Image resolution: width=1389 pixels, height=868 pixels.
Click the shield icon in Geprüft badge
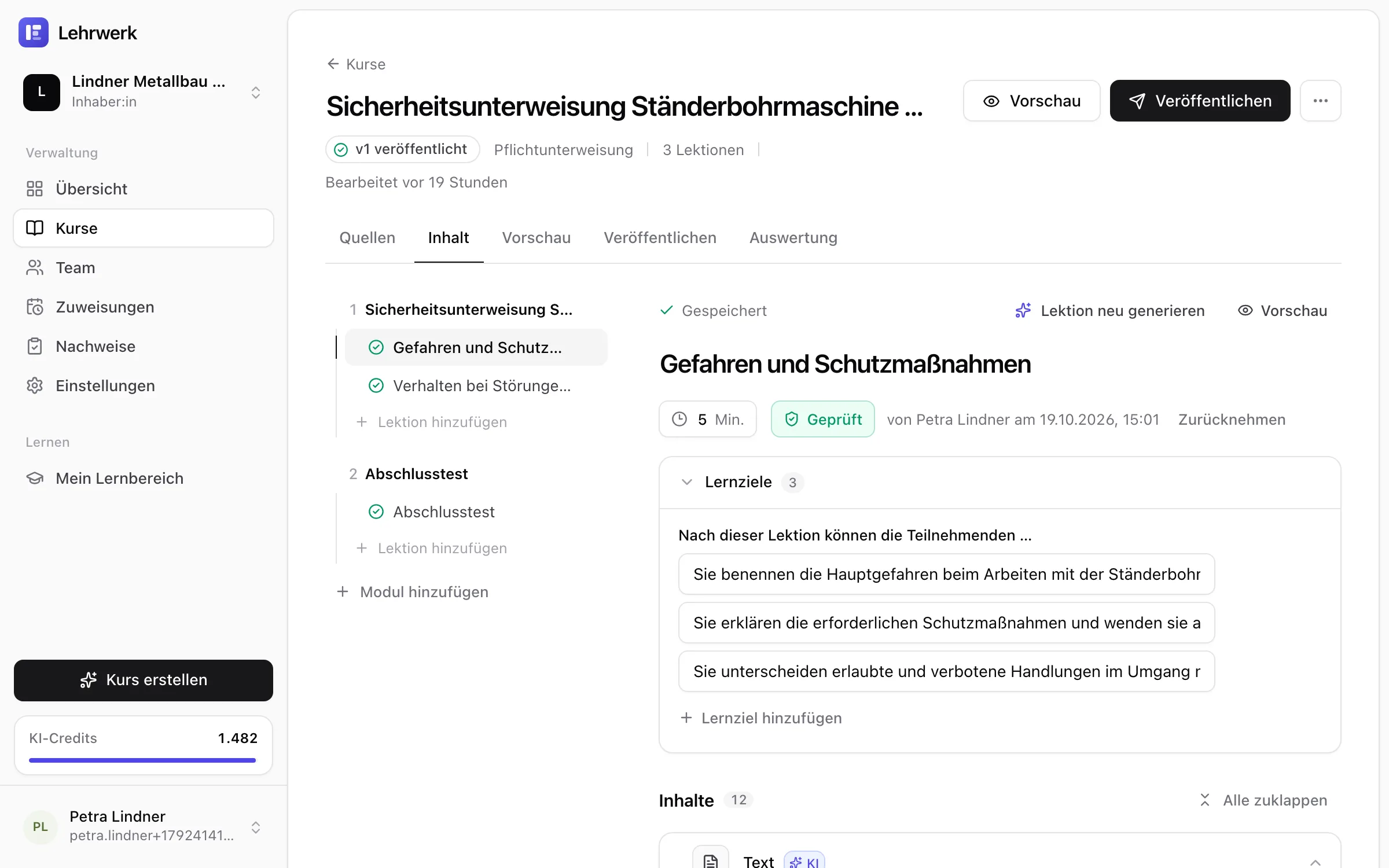791,419
